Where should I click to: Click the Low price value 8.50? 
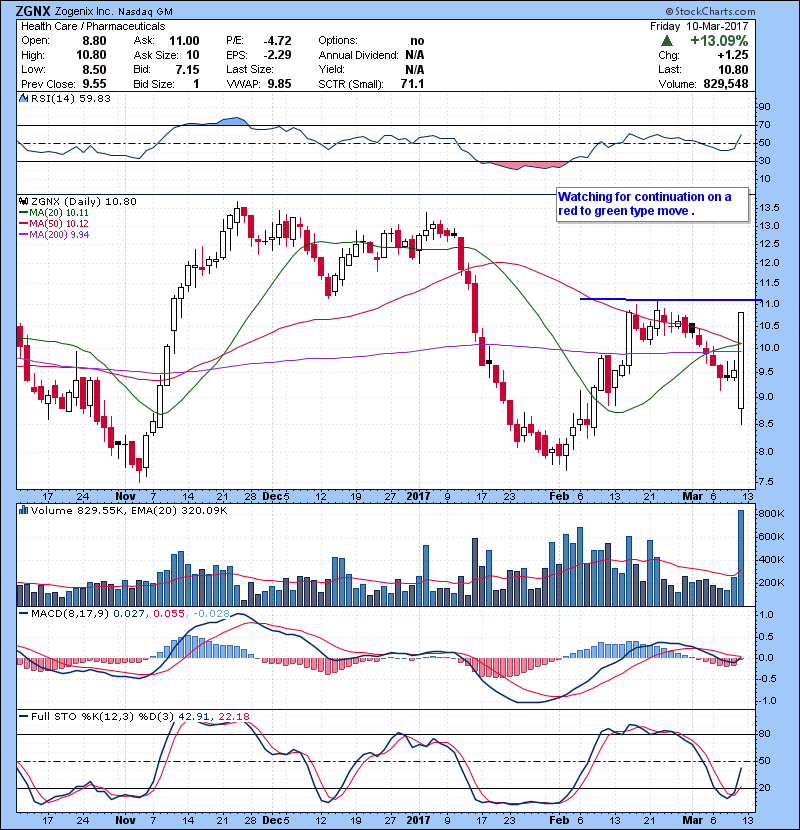coord(94,70)
